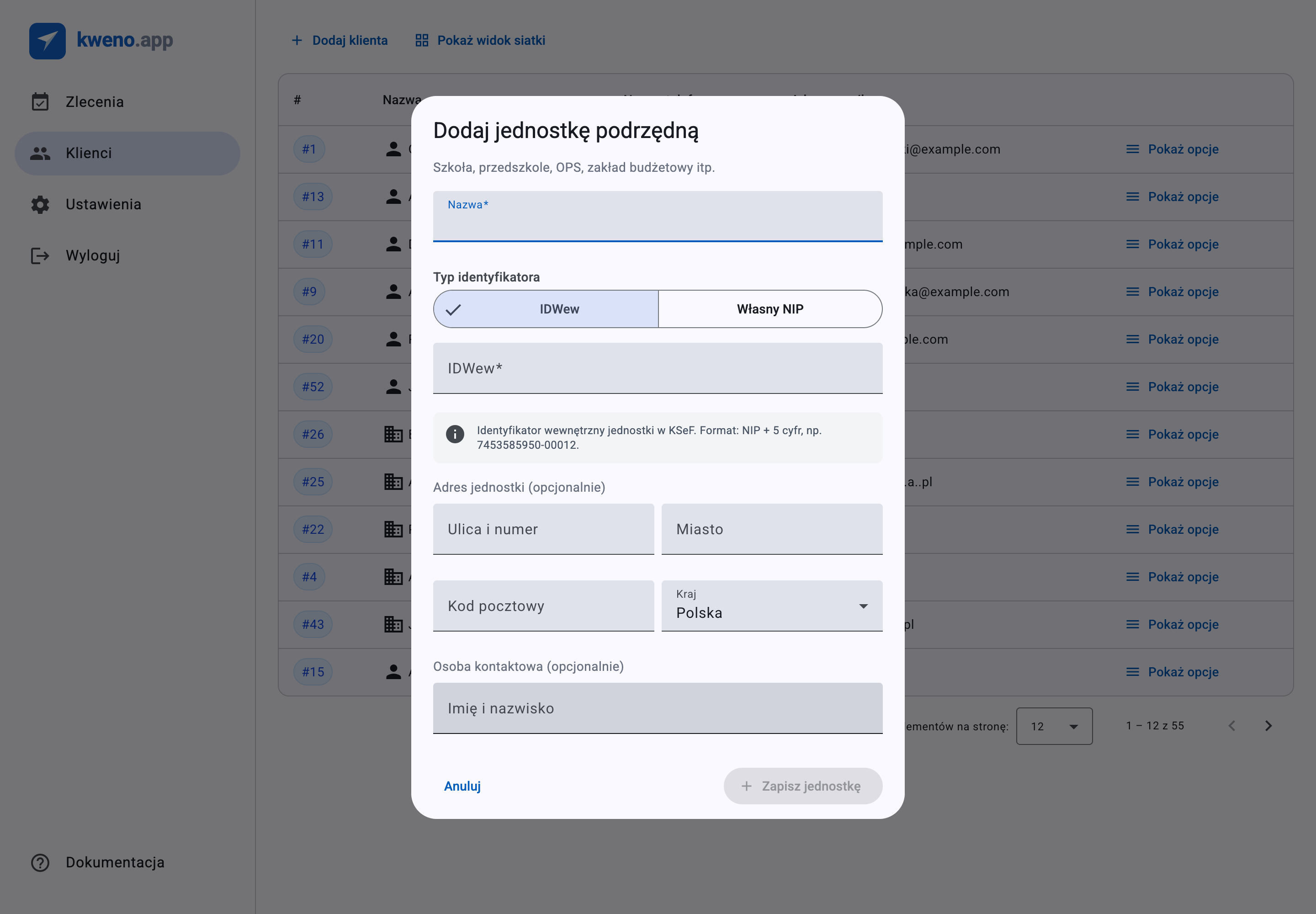1316x914 pixels.
Task: Click Dodaj klienta button
Action: point(340,40)
